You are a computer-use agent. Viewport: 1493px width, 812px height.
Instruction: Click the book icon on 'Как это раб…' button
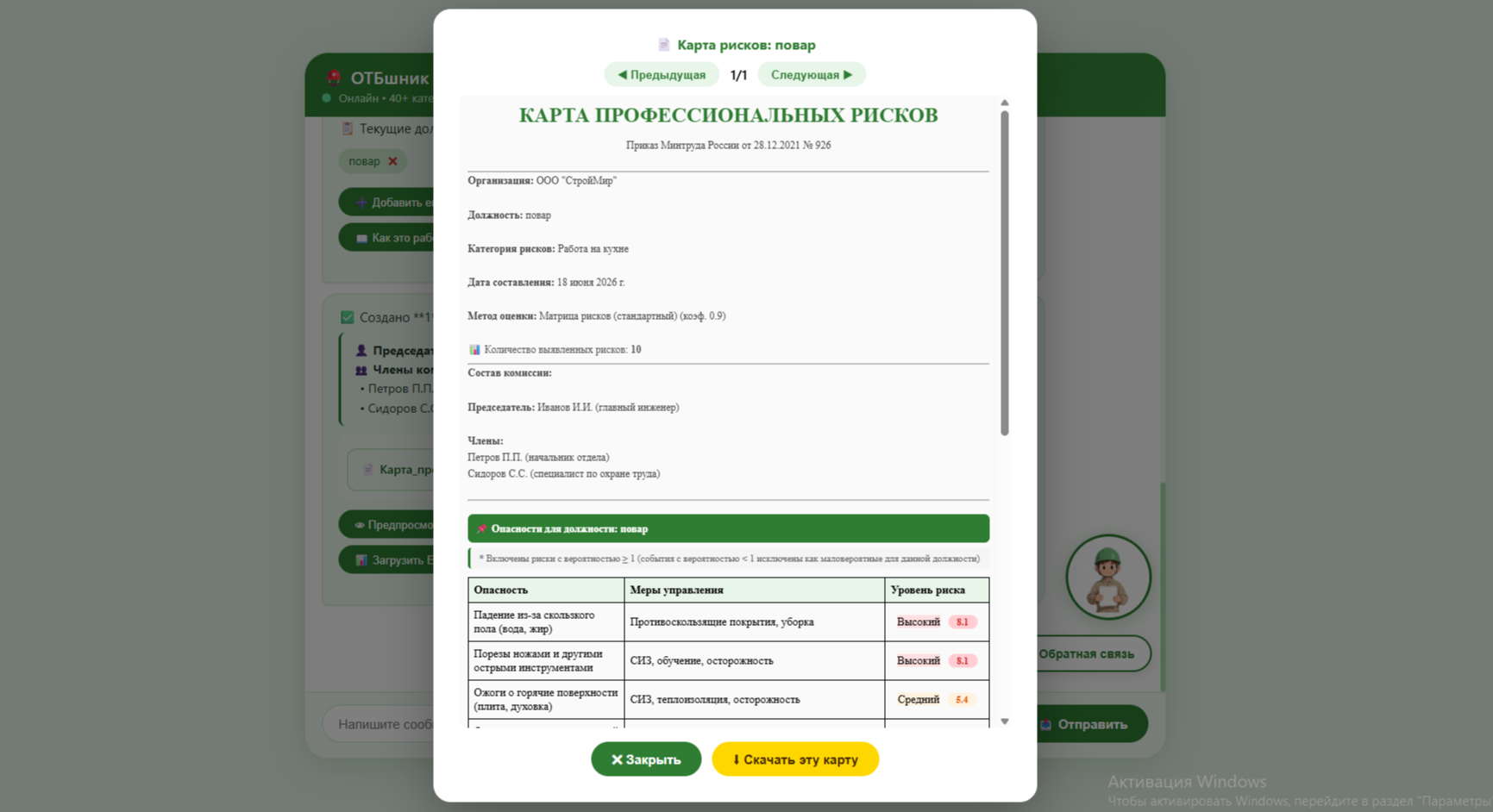(361, 238)
